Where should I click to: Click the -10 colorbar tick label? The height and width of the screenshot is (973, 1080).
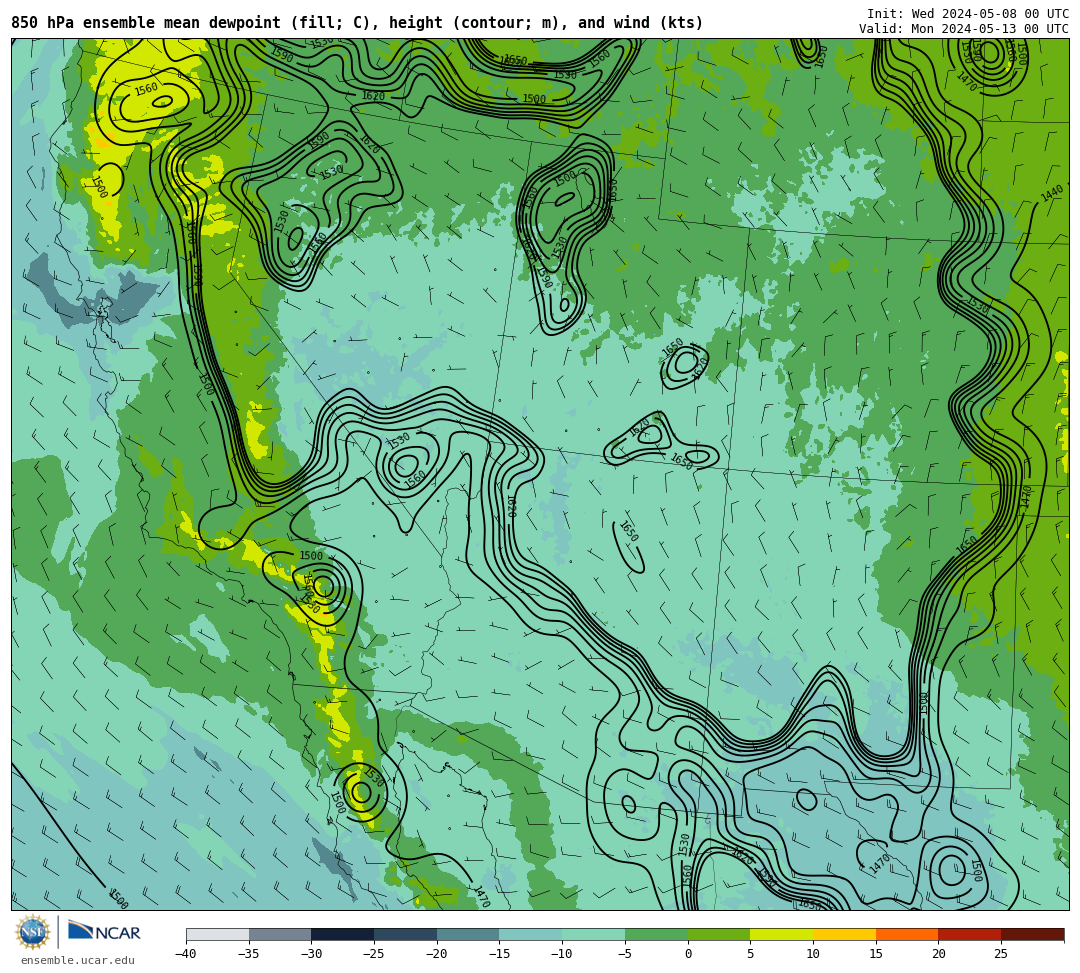pyautogui.click(x=561, y=954)
